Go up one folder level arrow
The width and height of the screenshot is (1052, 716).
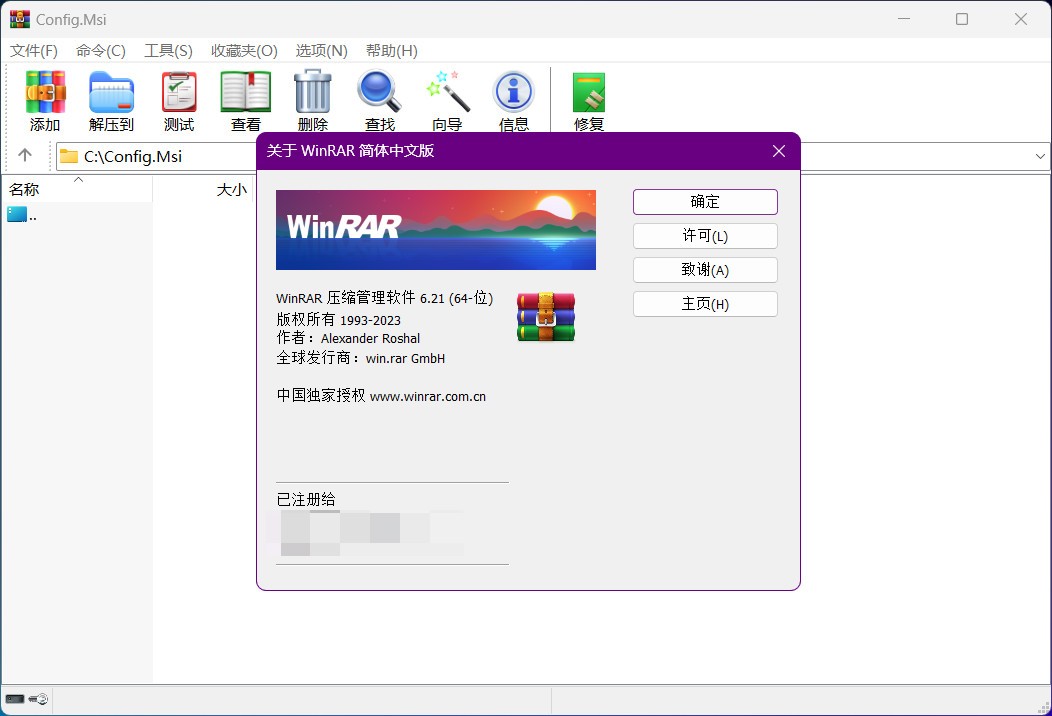click(x=25, y=155)
